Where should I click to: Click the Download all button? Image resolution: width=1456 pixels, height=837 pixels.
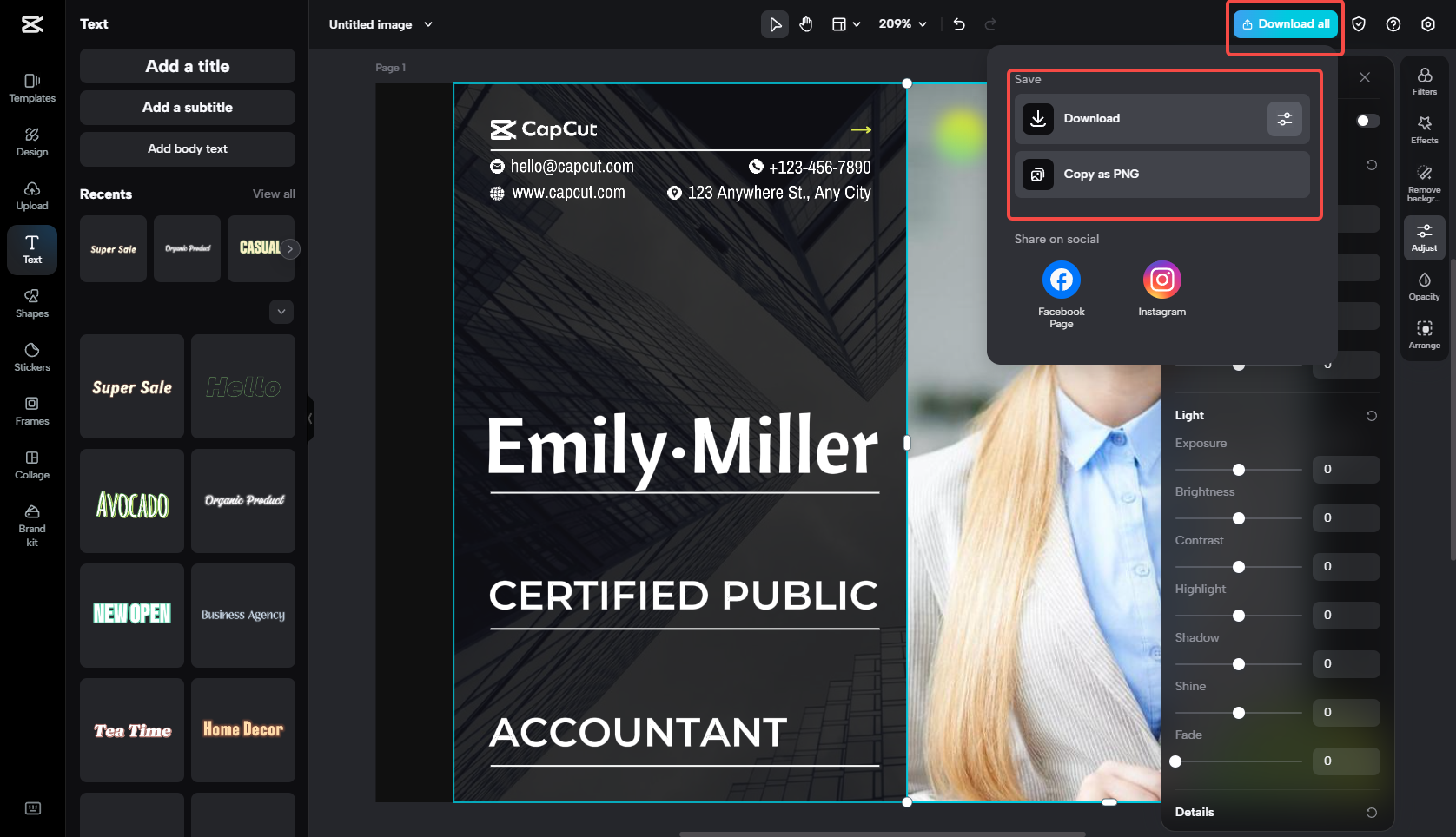pyautogui.click(x=1285, y=23)
